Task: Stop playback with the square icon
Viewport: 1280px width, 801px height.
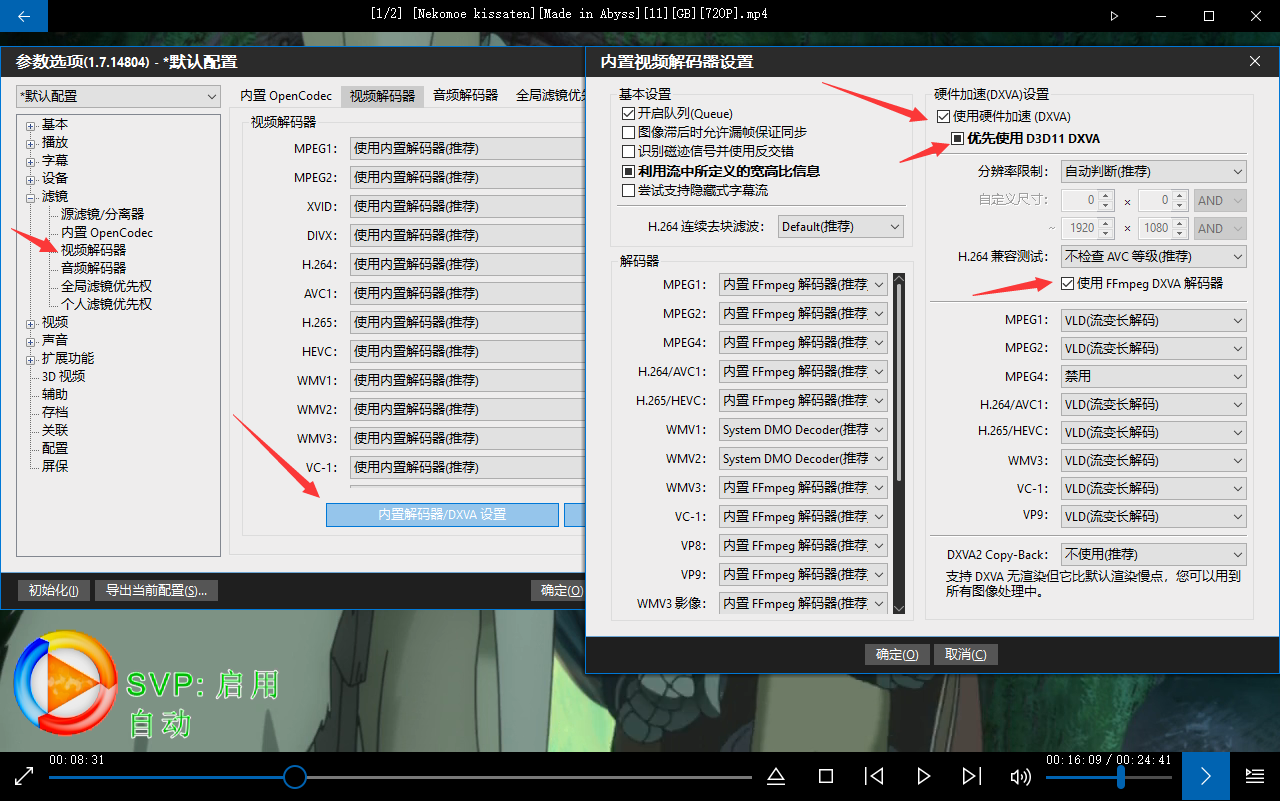Action: [x=826, y=776]
